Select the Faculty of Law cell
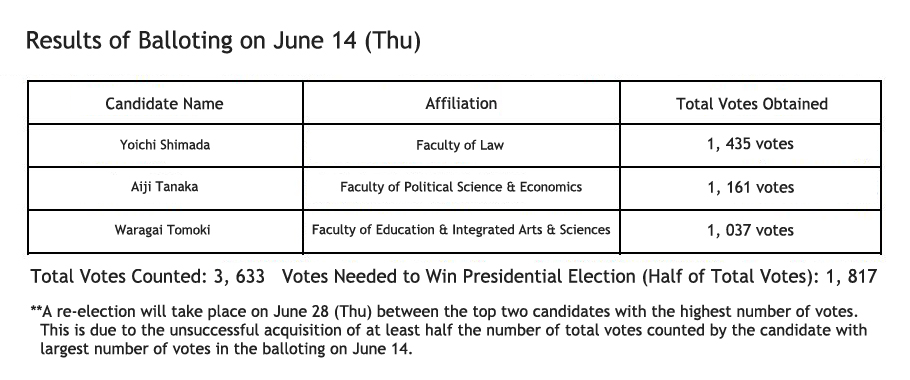This screenshot has width=910, height=380. pyautogui.click(x=461, y=145)
